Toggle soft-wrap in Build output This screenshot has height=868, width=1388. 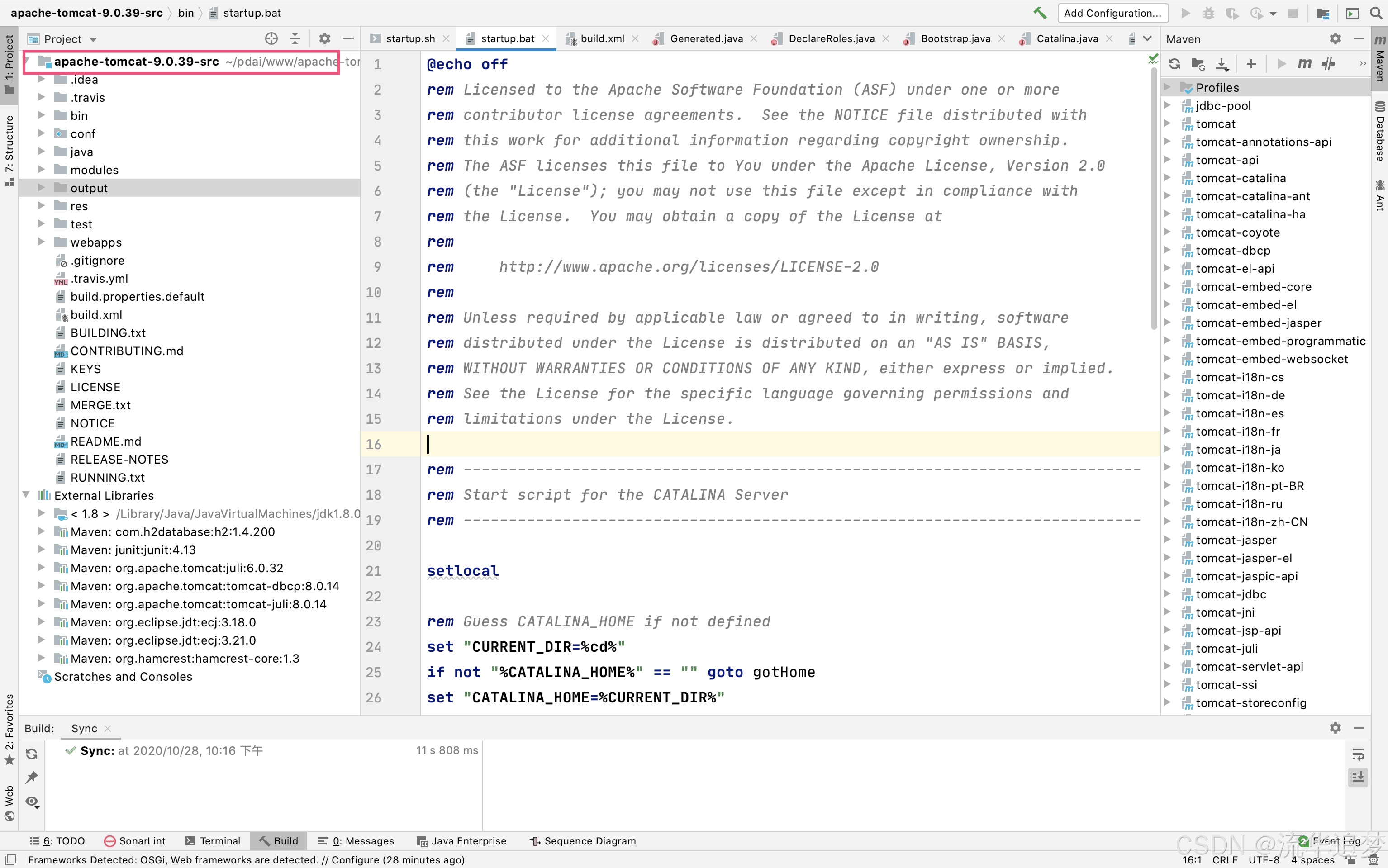point(1358,754)
